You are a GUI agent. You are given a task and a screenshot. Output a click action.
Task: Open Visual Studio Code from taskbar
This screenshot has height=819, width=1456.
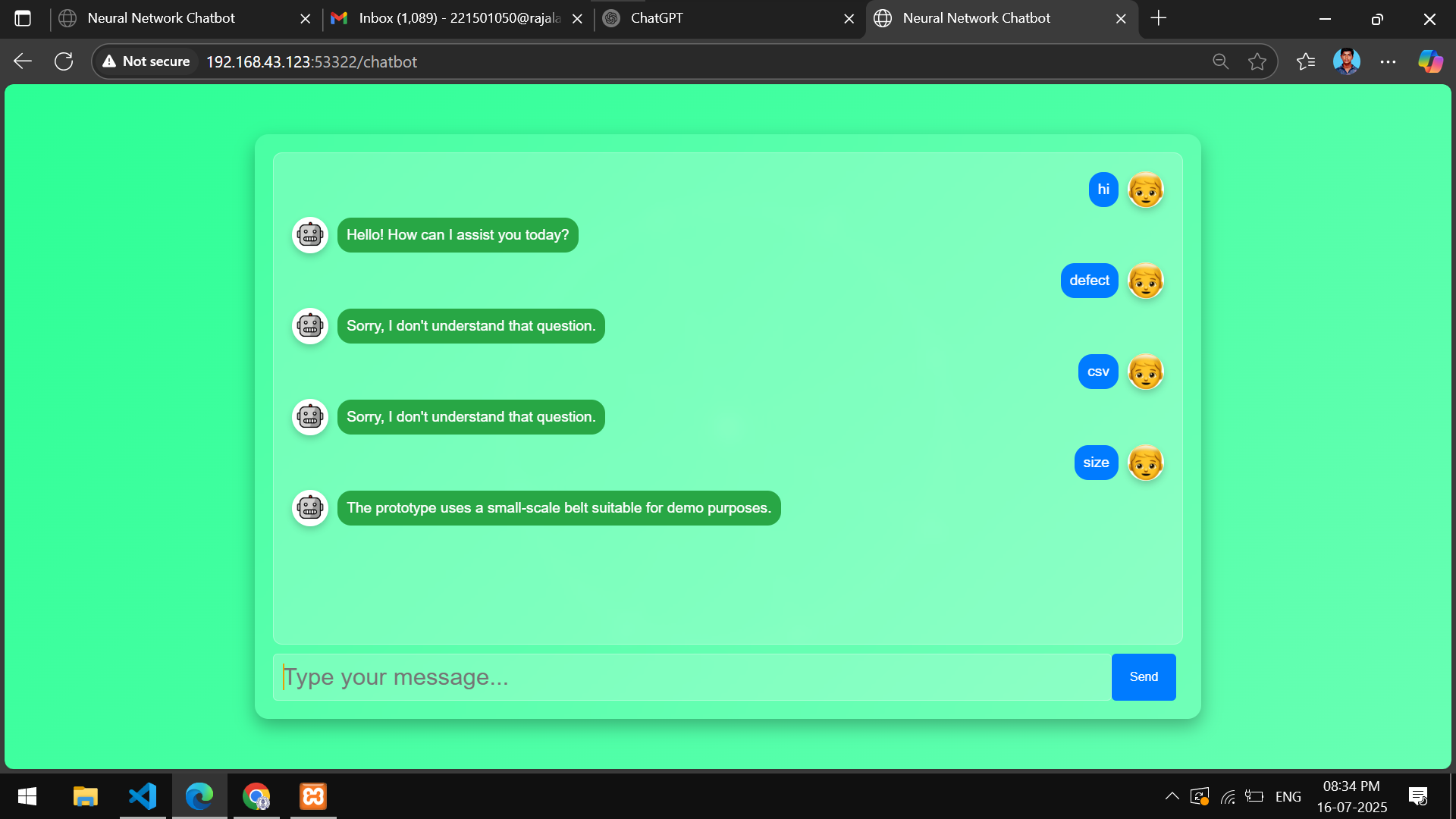143,796
